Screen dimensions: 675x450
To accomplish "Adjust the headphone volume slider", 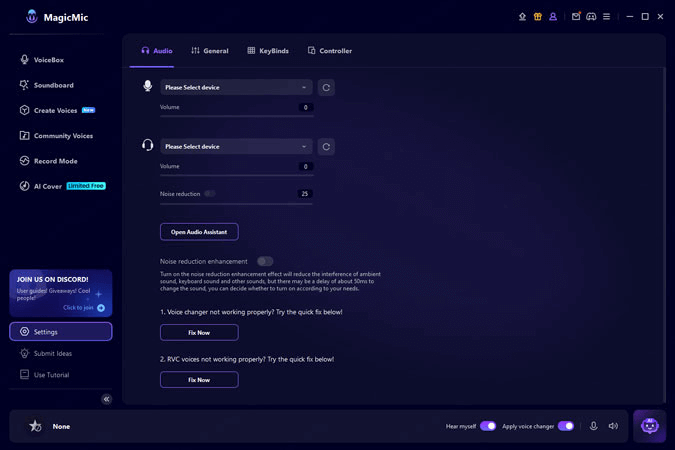I will click(x=236, y=175).
